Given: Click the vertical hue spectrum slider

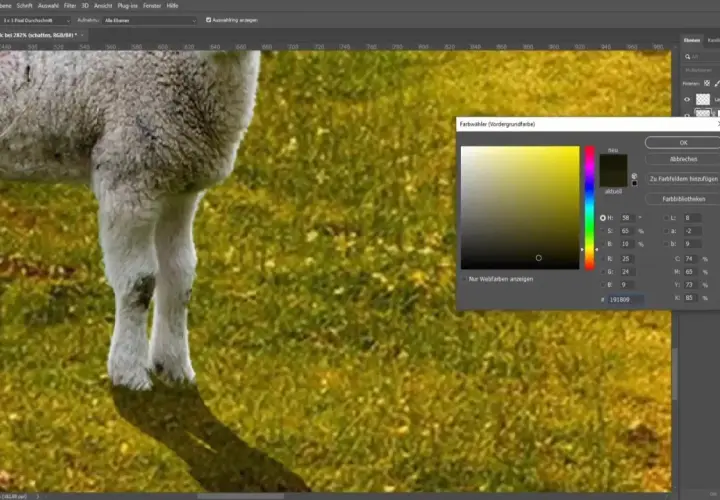Looking at the screenshot, I should (590, 208).
